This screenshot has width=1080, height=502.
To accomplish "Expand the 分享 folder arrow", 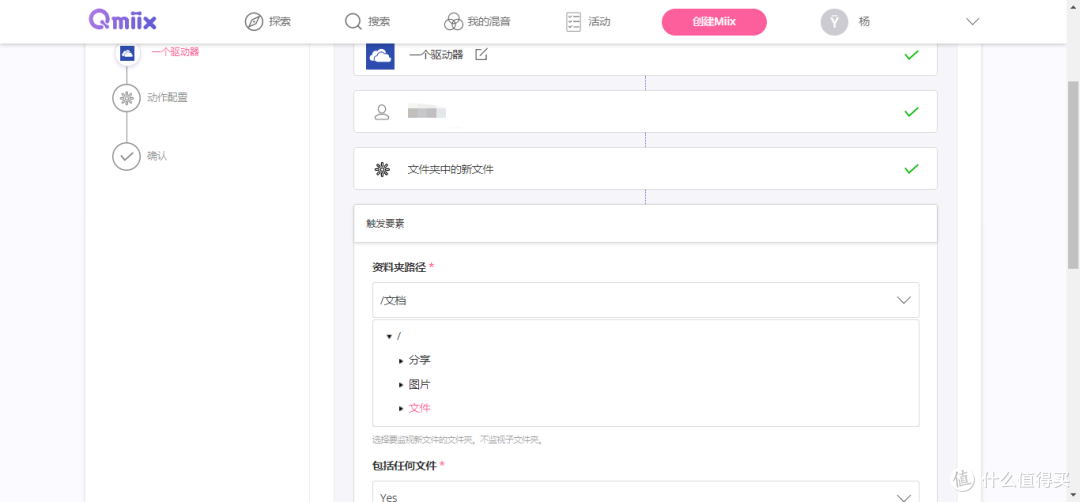I will [x=401, y=361].
